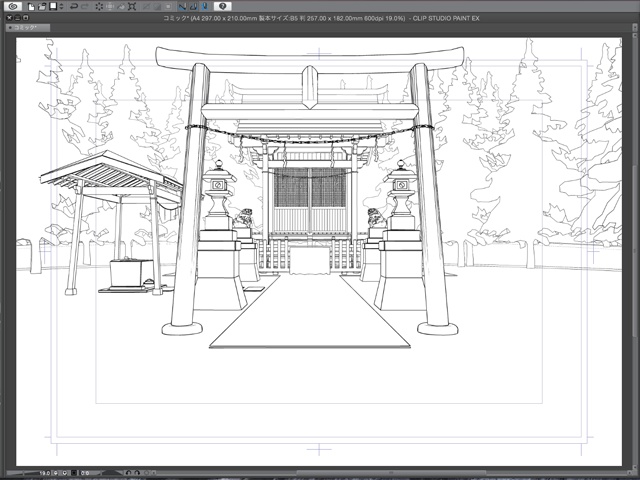Click the Invert selection toolbar icon
This screenshot has height=480, width=640.
pos(158,7)
